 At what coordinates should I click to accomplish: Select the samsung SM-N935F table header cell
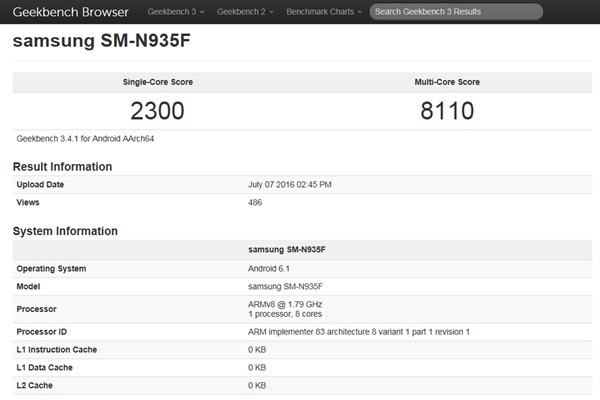pos(287,250)
